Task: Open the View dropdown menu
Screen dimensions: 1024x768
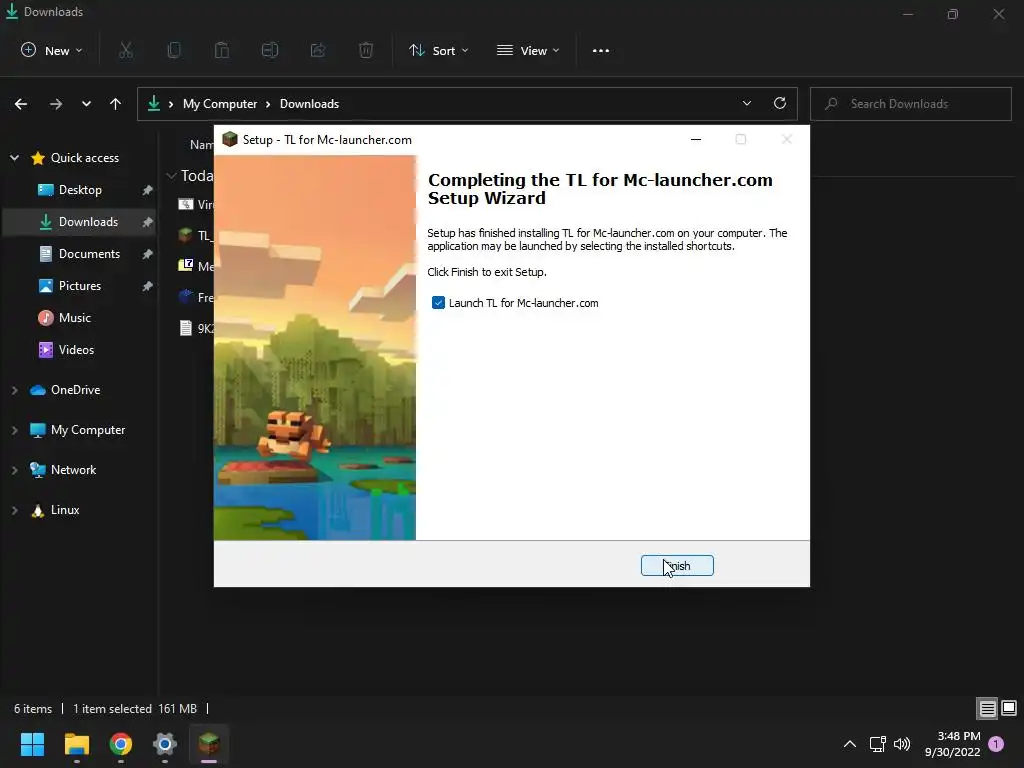Action: coord(528,50)
